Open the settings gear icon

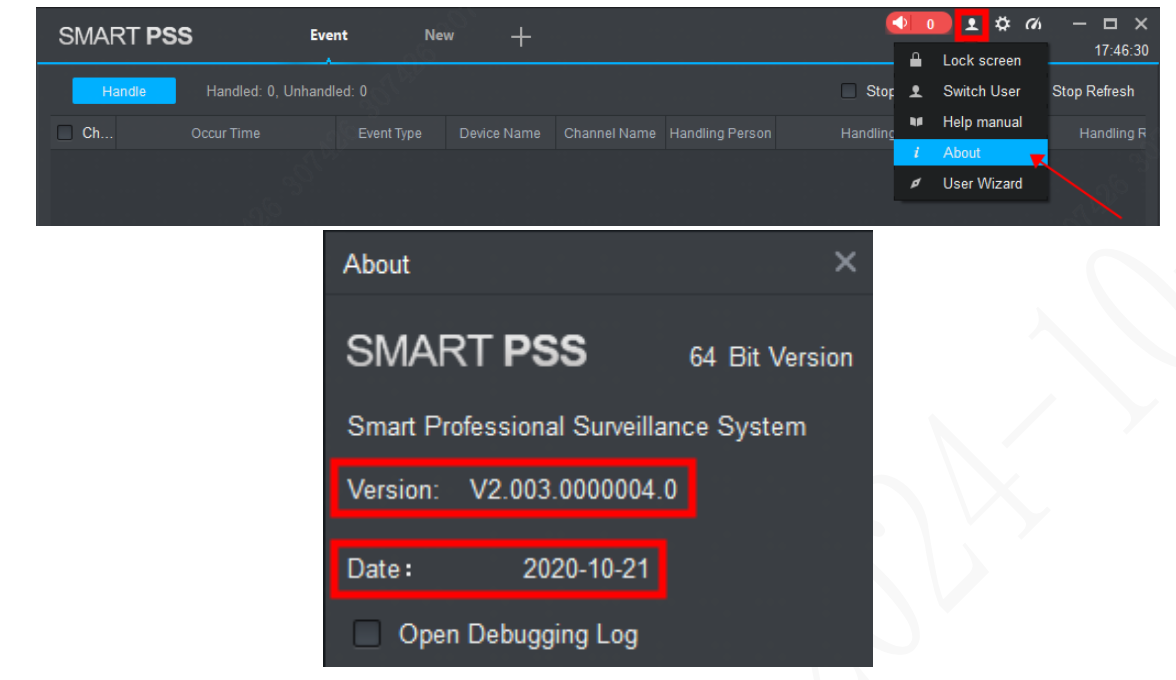click(x=1002, y=22)
